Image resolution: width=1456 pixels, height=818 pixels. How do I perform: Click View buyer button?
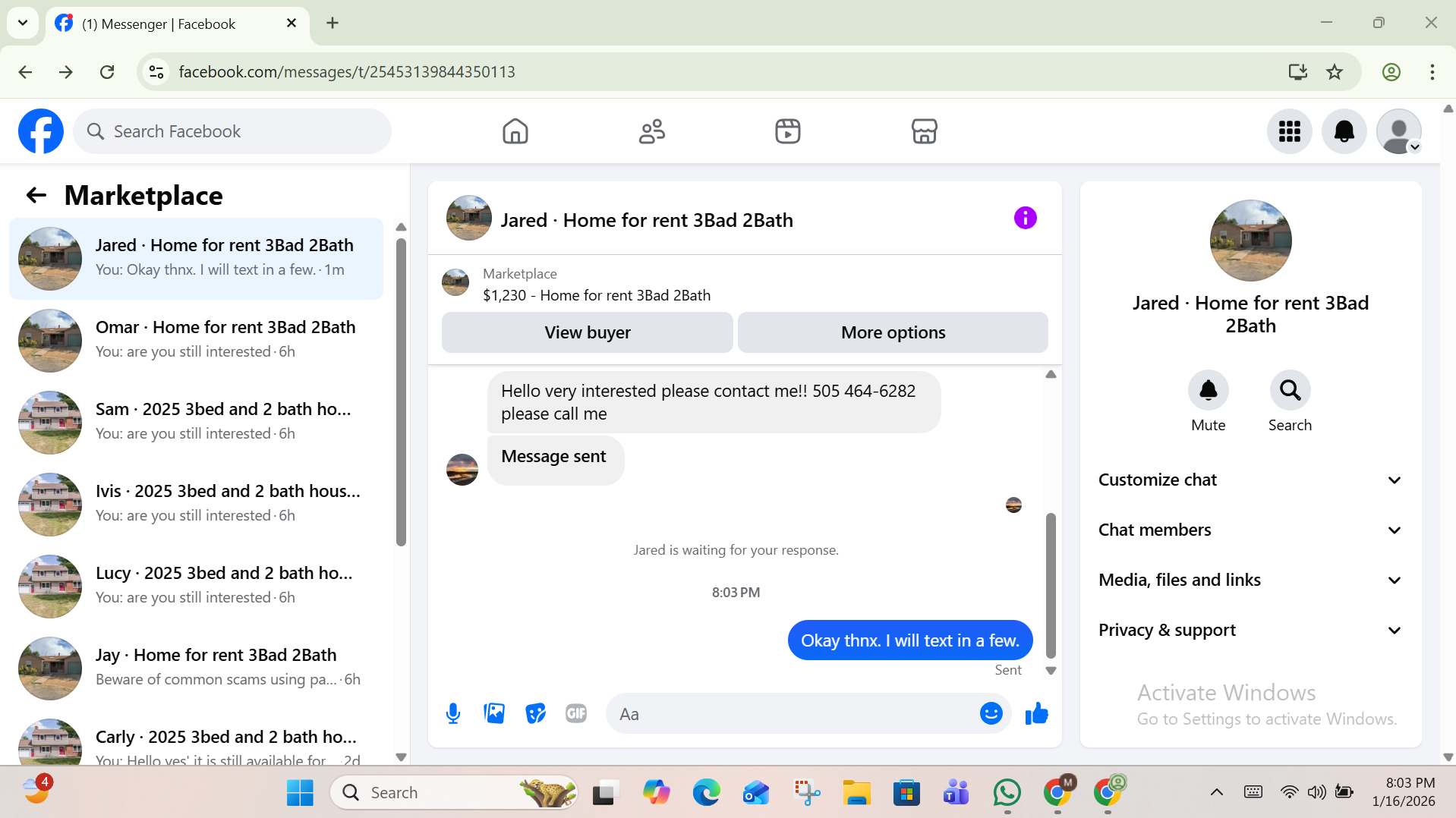pos(588,332)
